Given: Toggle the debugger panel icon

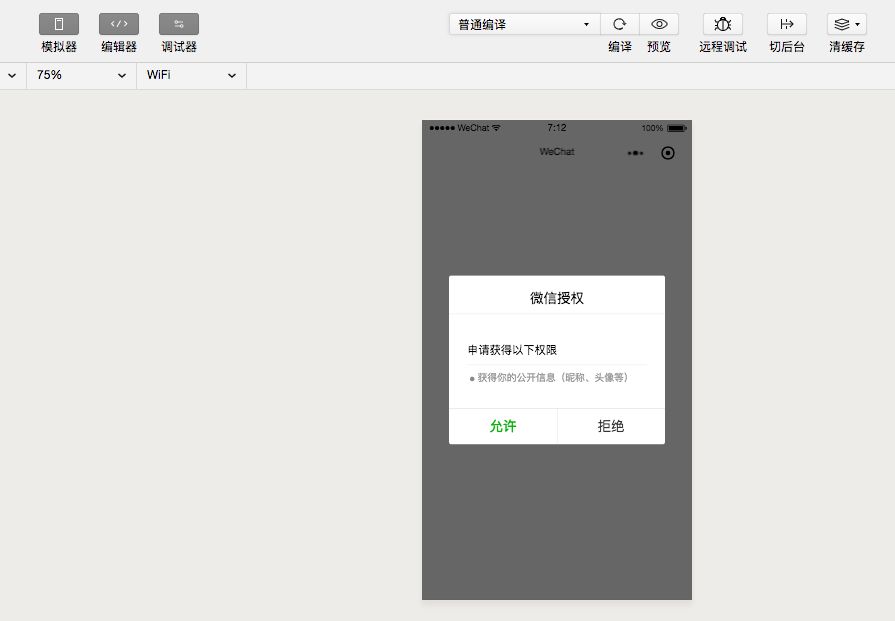Looking at the screenshot, I should click(179, 24).
